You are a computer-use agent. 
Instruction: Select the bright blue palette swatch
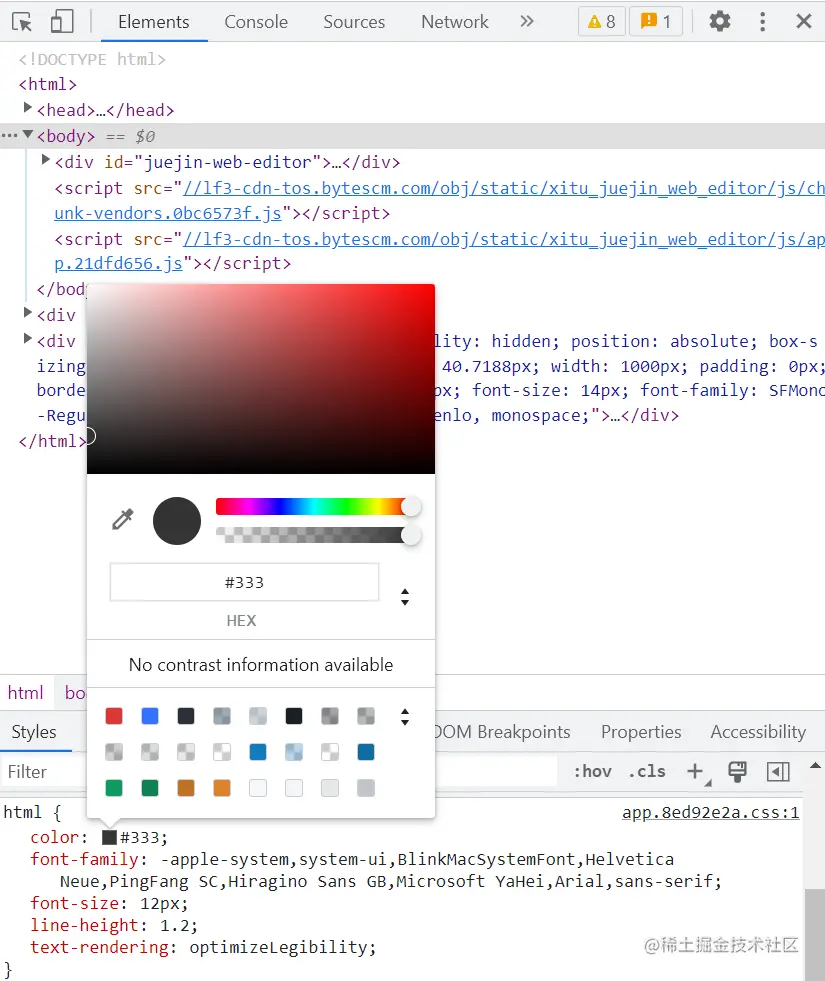point(150,716)
